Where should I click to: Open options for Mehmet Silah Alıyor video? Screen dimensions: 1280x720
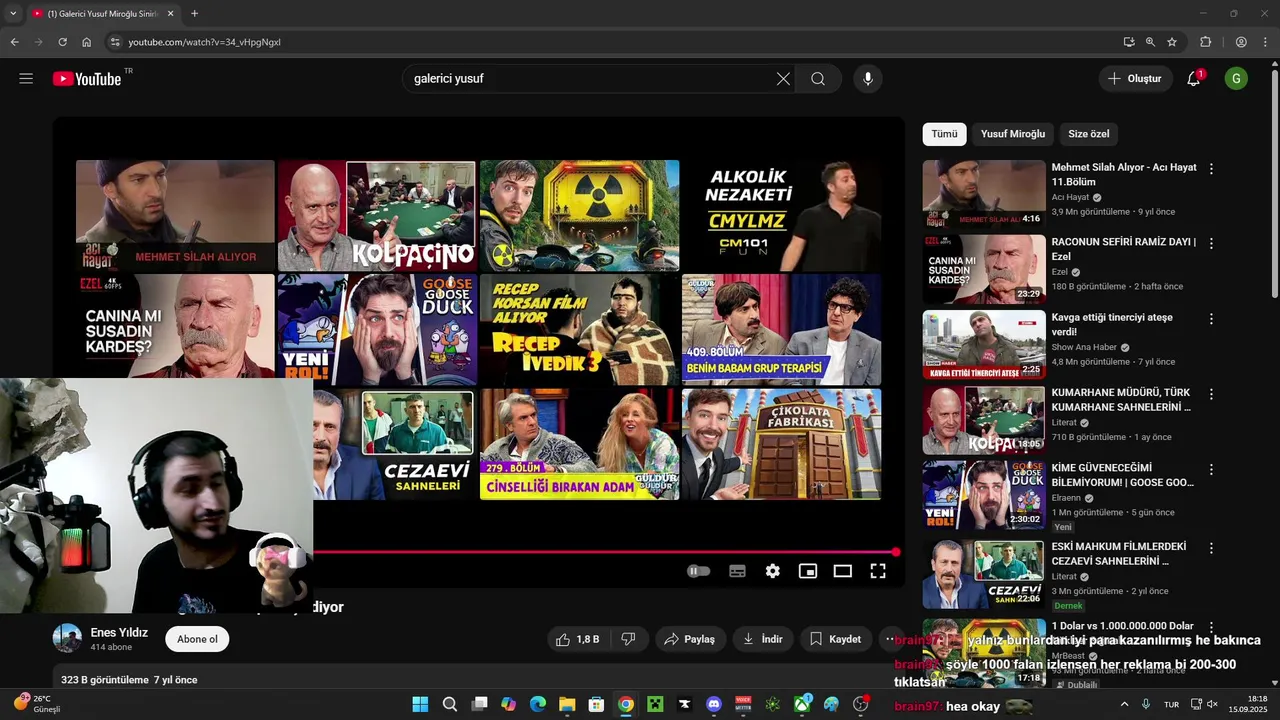tap(1211, 169)
